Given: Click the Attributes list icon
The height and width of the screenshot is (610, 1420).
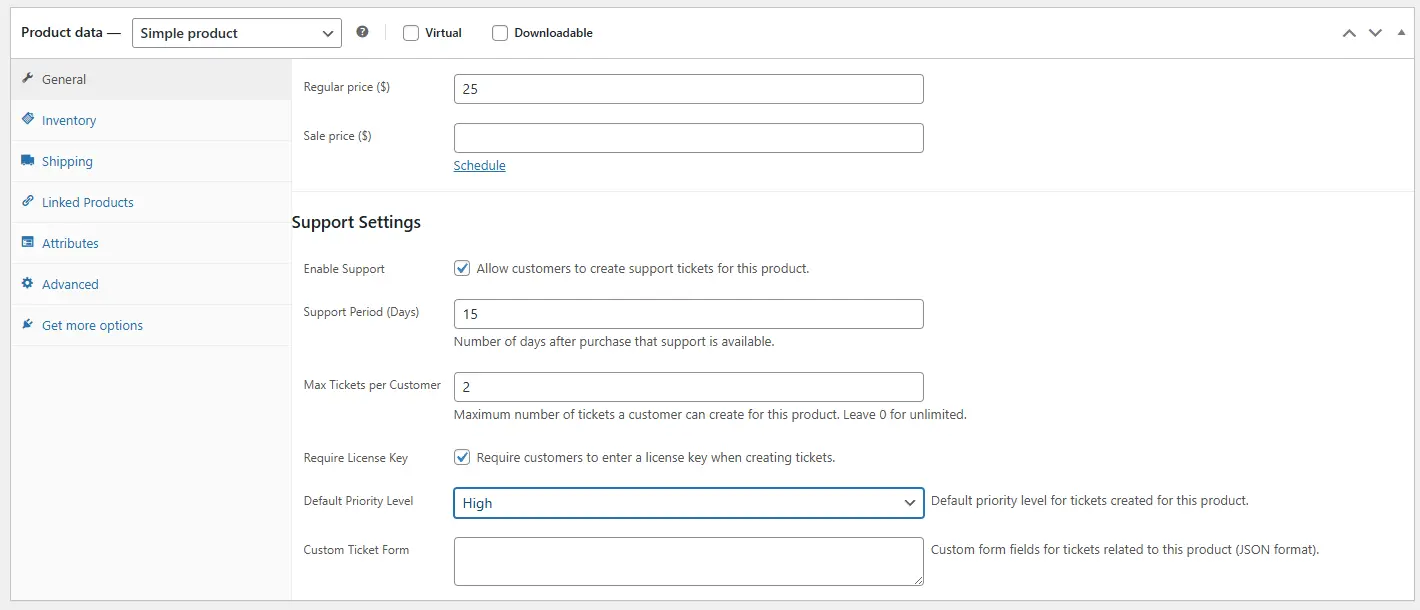Looking at the screenshot, I should (28, 243).
